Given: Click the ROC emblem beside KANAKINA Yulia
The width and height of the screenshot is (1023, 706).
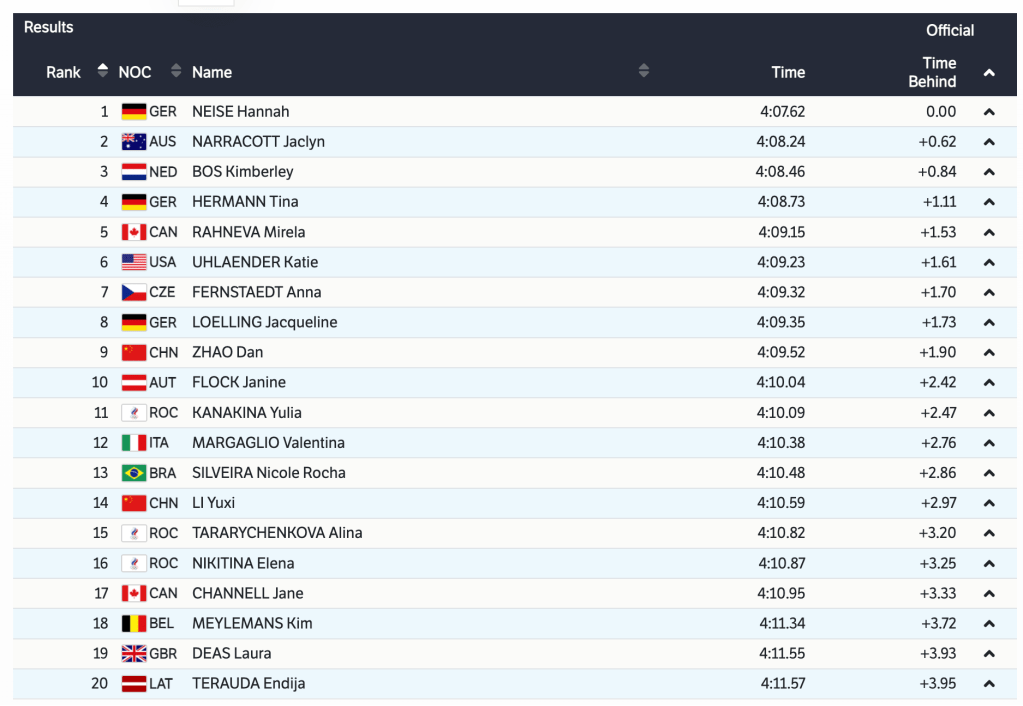Looking at the screenshot, I should (134, 413).
